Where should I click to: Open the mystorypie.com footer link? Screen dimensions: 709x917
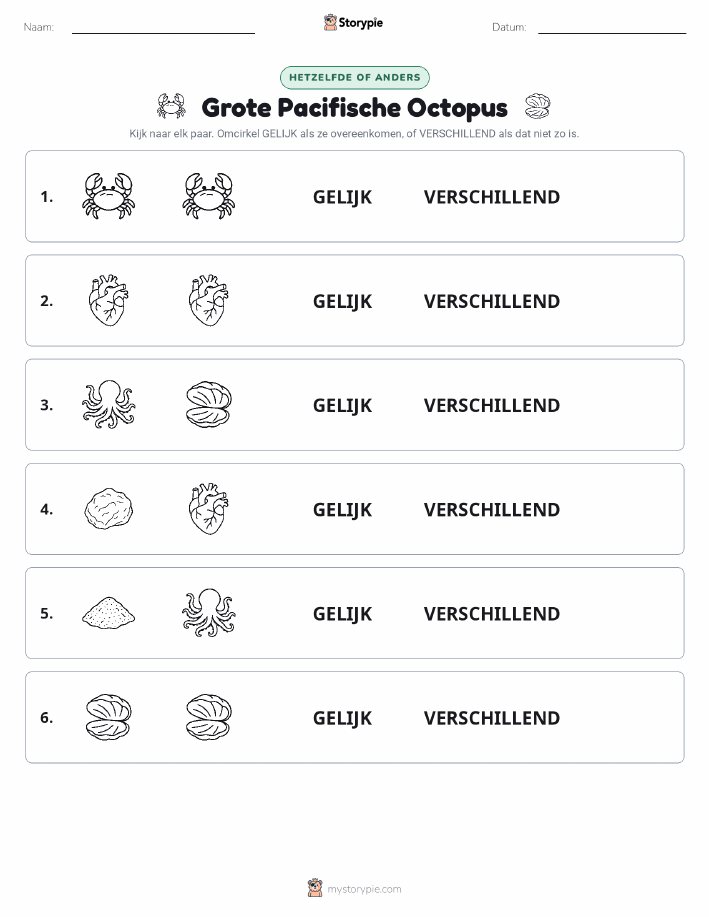click(x=364, y=889)
